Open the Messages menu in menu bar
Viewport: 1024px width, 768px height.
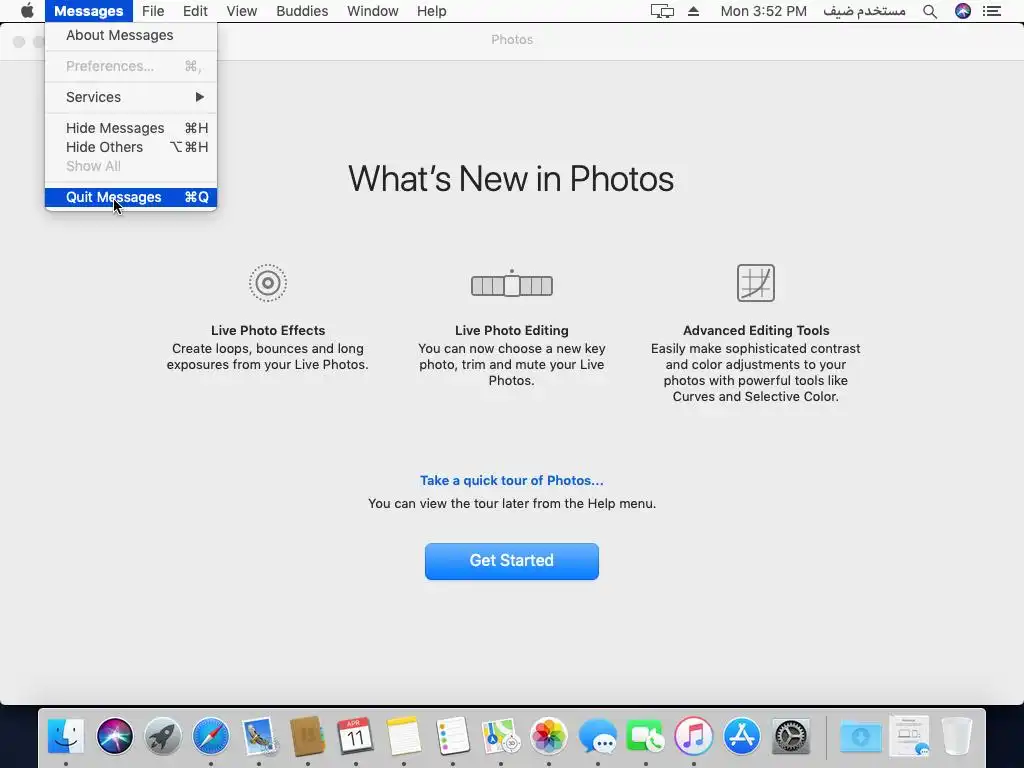click(x=89, y=11)
